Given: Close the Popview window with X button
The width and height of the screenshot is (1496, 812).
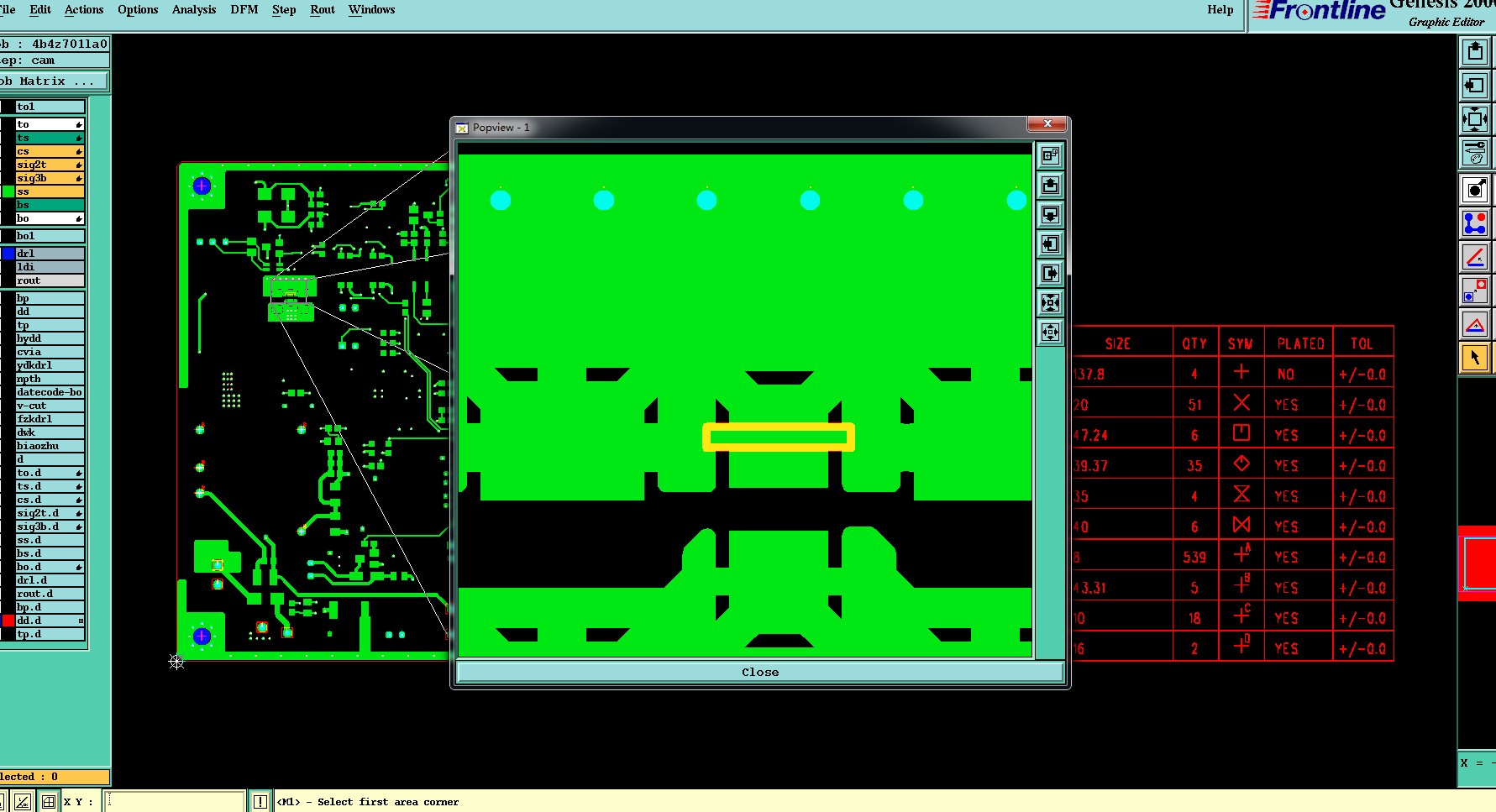Looking at the screenshot, I should coord(1047,124).
